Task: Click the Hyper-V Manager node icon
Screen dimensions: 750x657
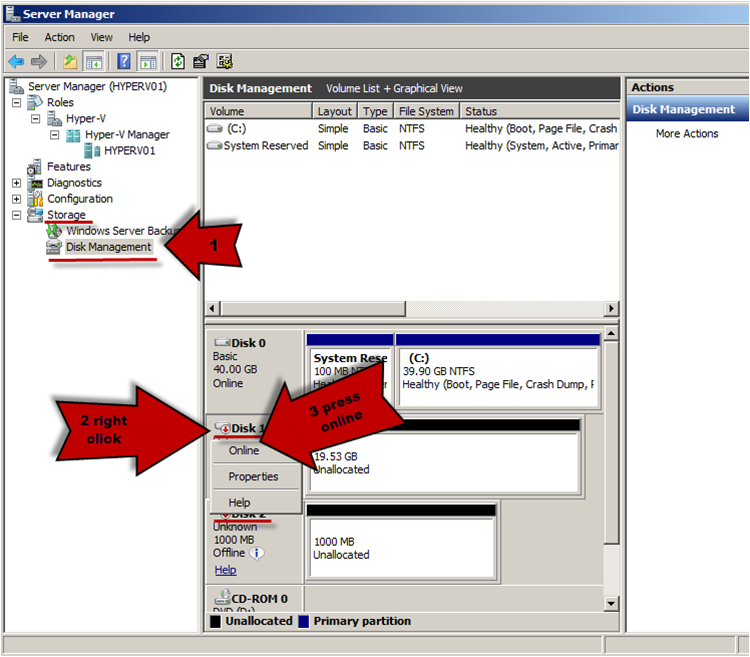Action: [73, 135]
